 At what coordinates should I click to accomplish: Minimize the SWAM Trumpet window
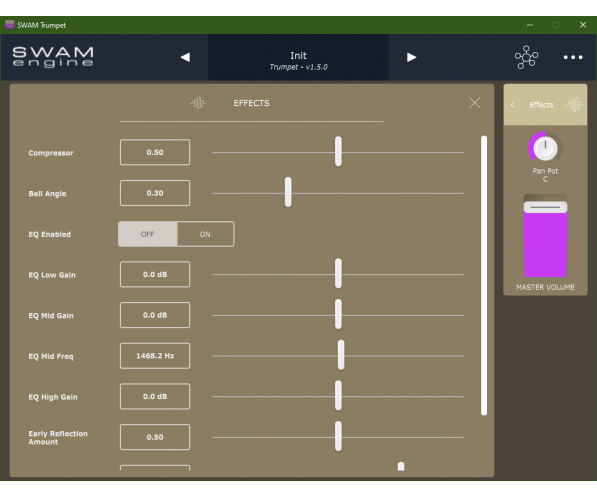tap(530, 25)
